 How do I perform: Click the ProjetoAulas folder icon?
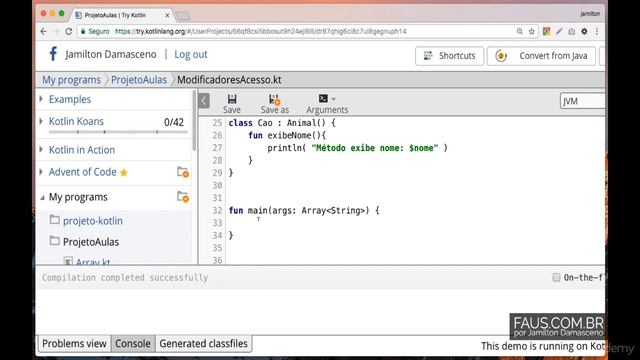tap(55, 241)
